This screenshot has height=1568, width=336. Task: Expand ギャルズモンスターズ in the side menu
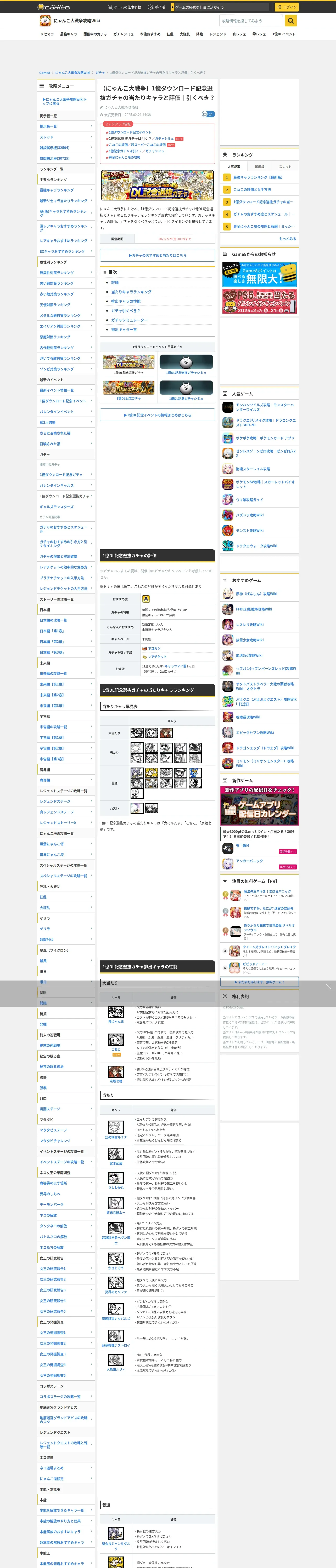[x=66, y=507]
